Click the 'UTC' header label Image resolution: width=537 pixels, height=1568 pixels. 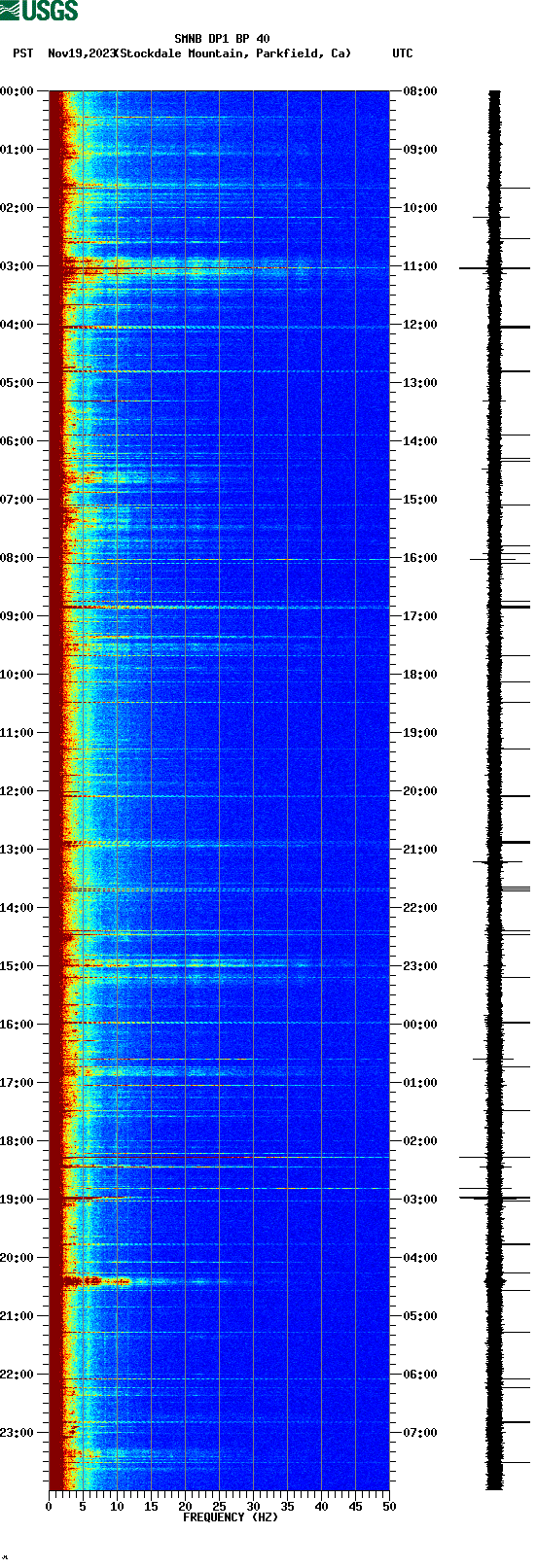(403, 53)
